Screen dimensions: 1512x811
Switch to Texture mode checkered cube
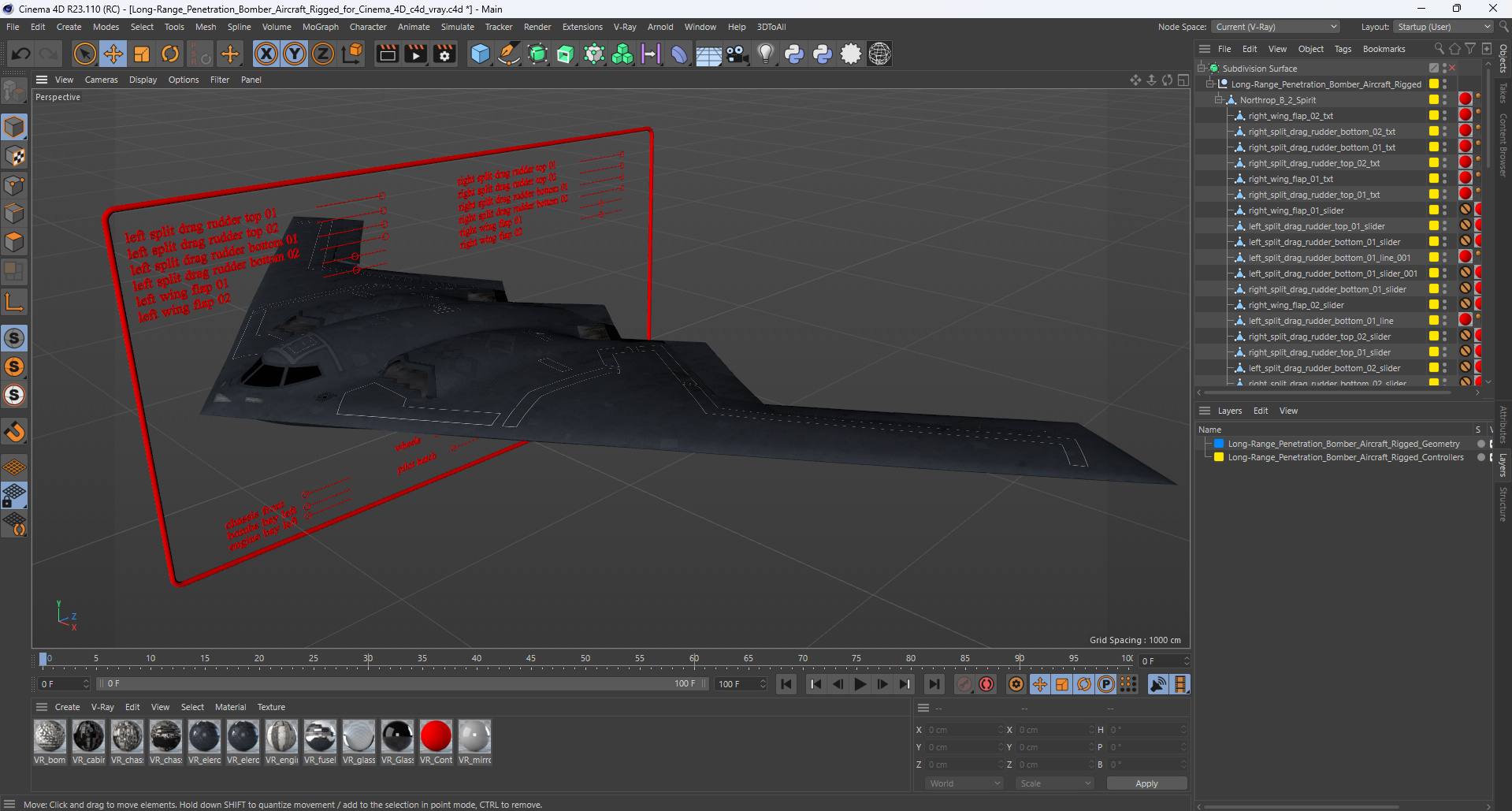coord(14,156)
